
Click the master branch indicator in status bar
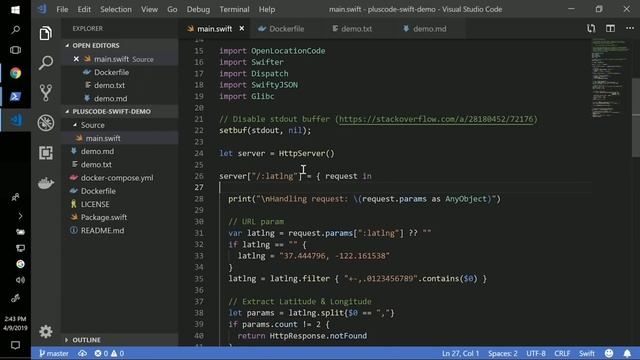pos(54,353)
